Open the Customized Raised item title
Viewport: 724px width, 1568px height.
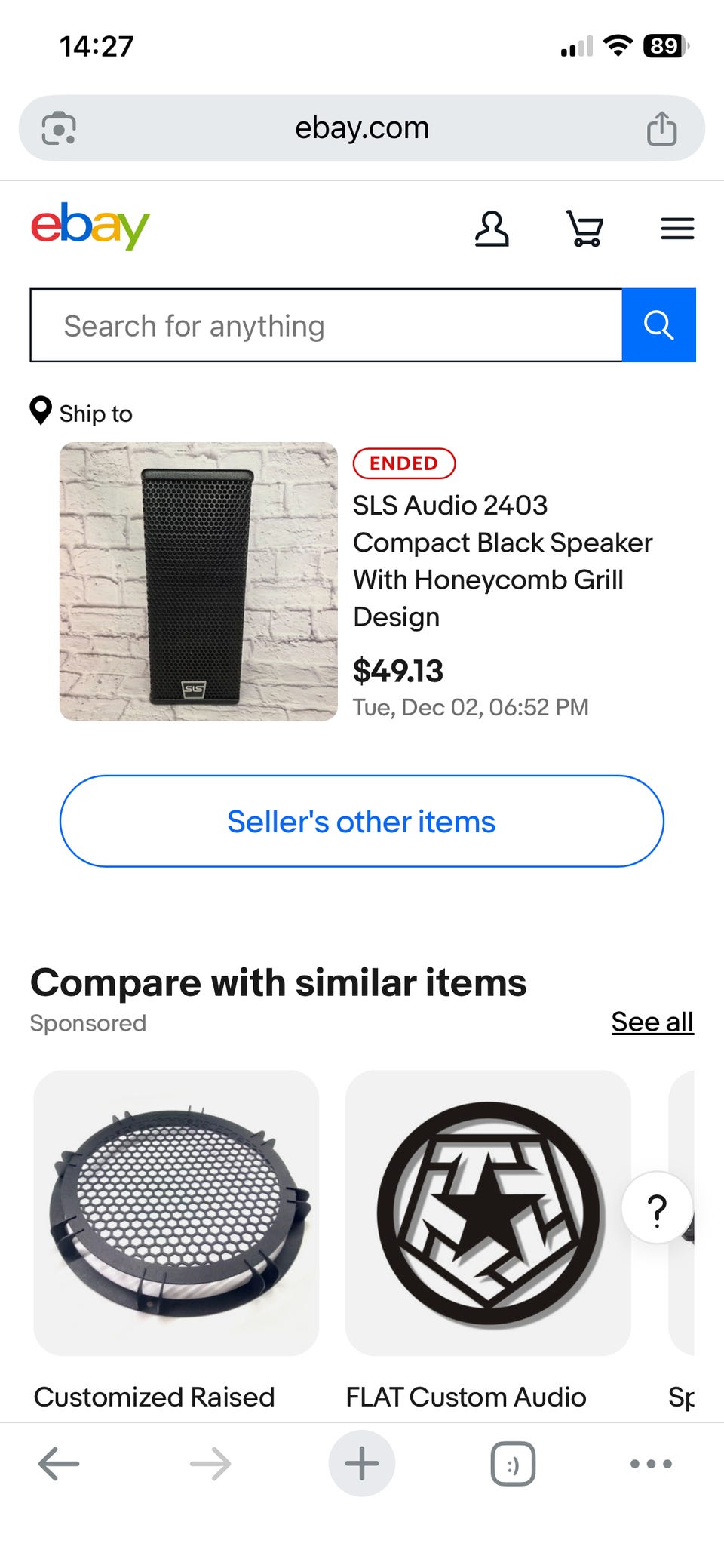point(155,1397)
